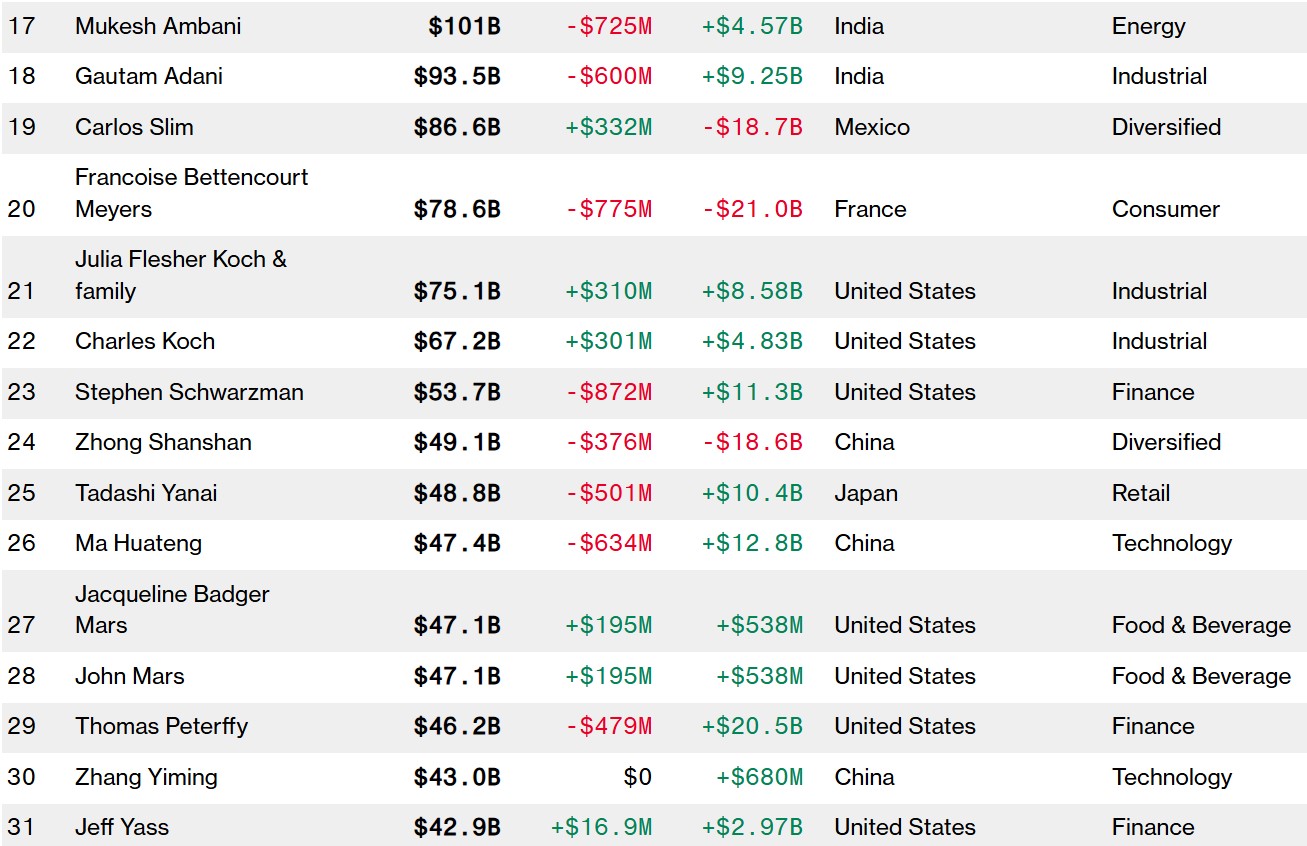The image size is (1307, 846).
Task: Click Jeff Yass name link
Action: click(122, 827)
